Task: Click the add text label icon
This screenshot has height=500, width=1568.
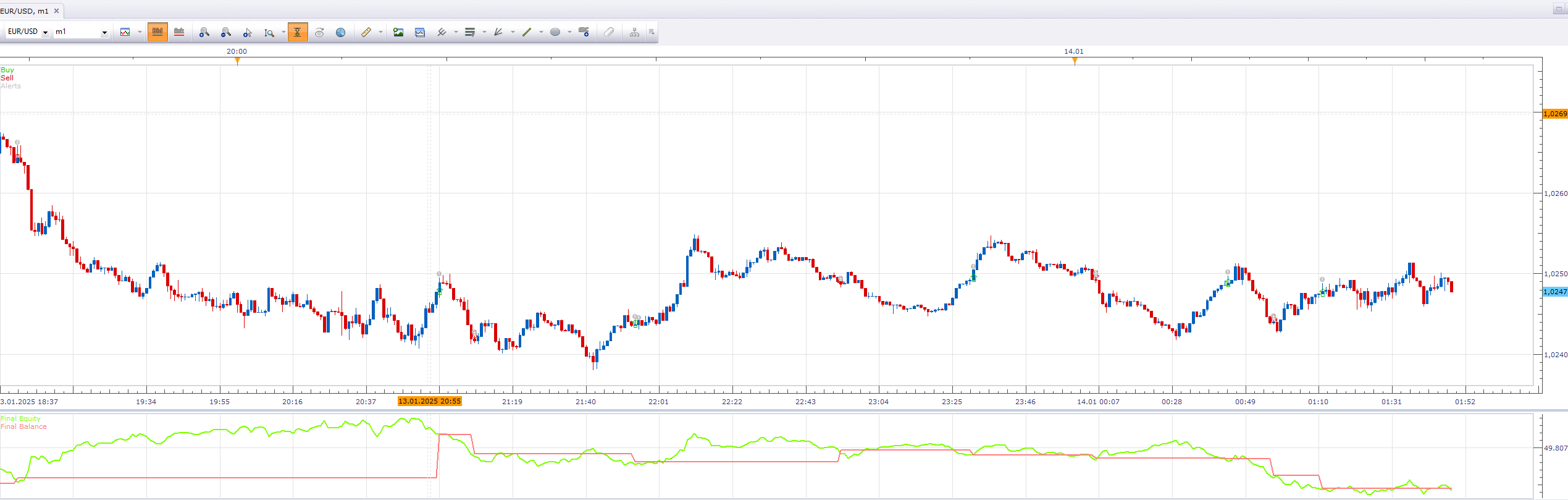Action: click(x=584, y=32)
